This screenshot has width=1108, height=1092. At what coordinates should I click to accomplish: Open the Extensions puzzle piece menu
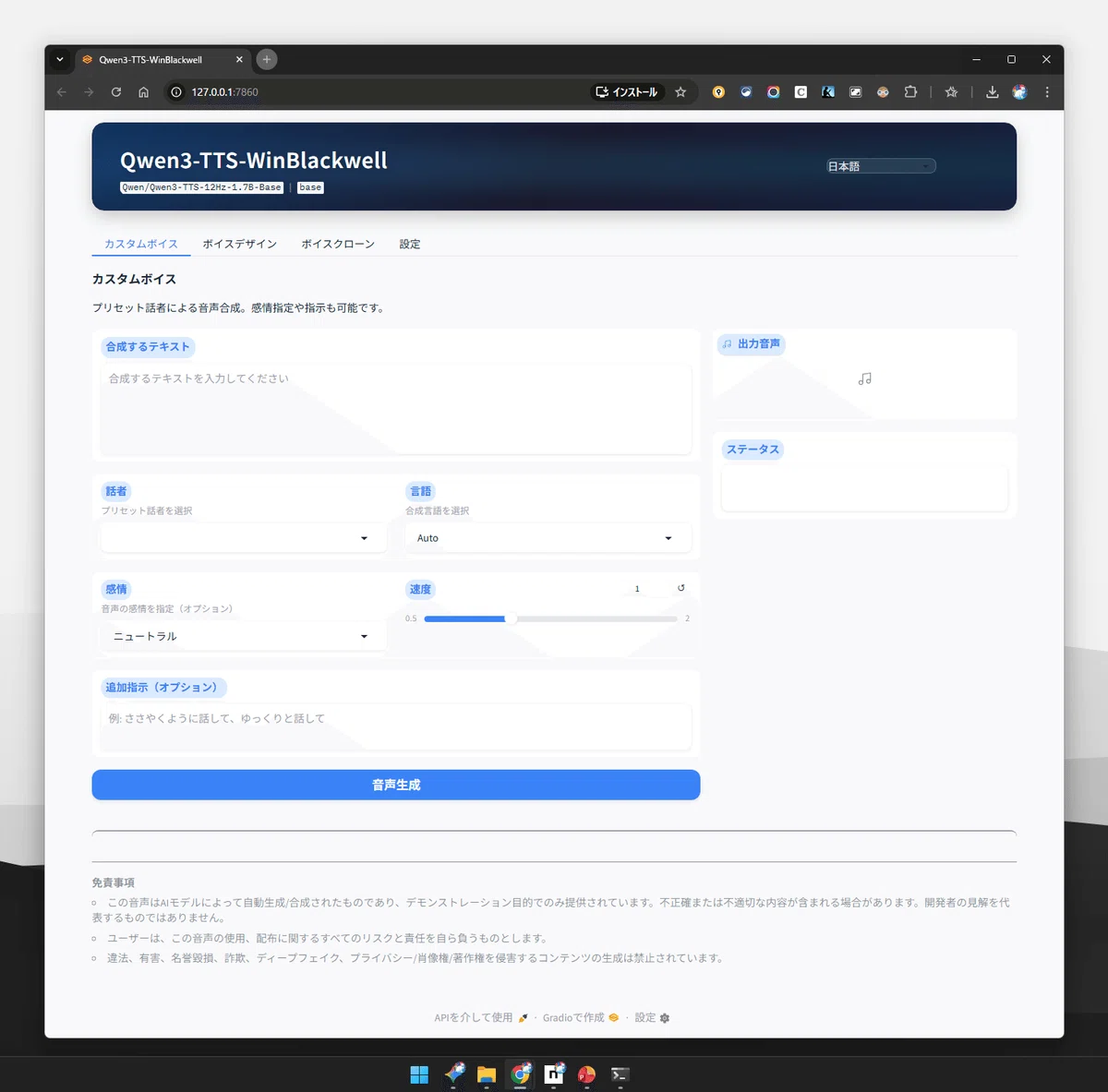coord(910,92)
